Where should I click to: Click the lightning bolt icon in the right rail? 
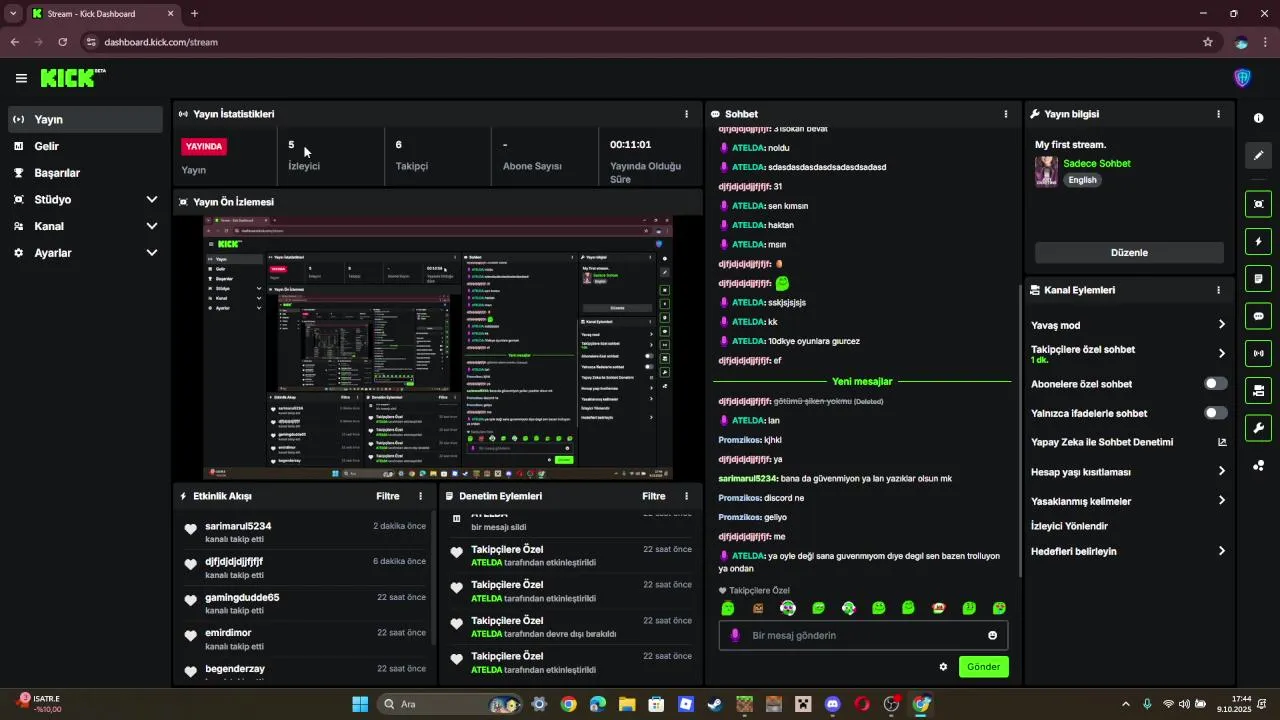pos(1258,242)
